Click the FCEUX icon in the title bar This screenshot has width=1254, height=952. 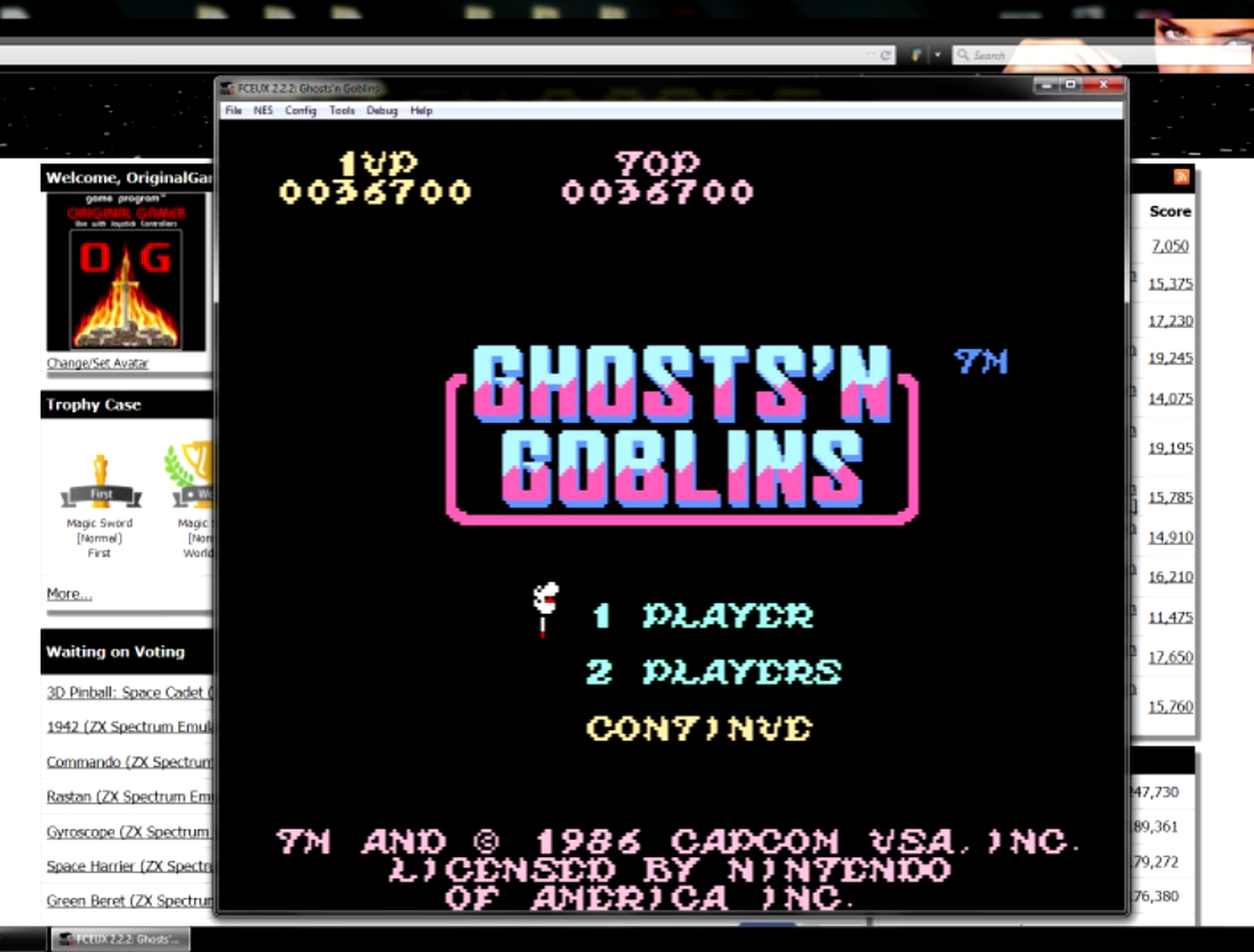(228, 88)
